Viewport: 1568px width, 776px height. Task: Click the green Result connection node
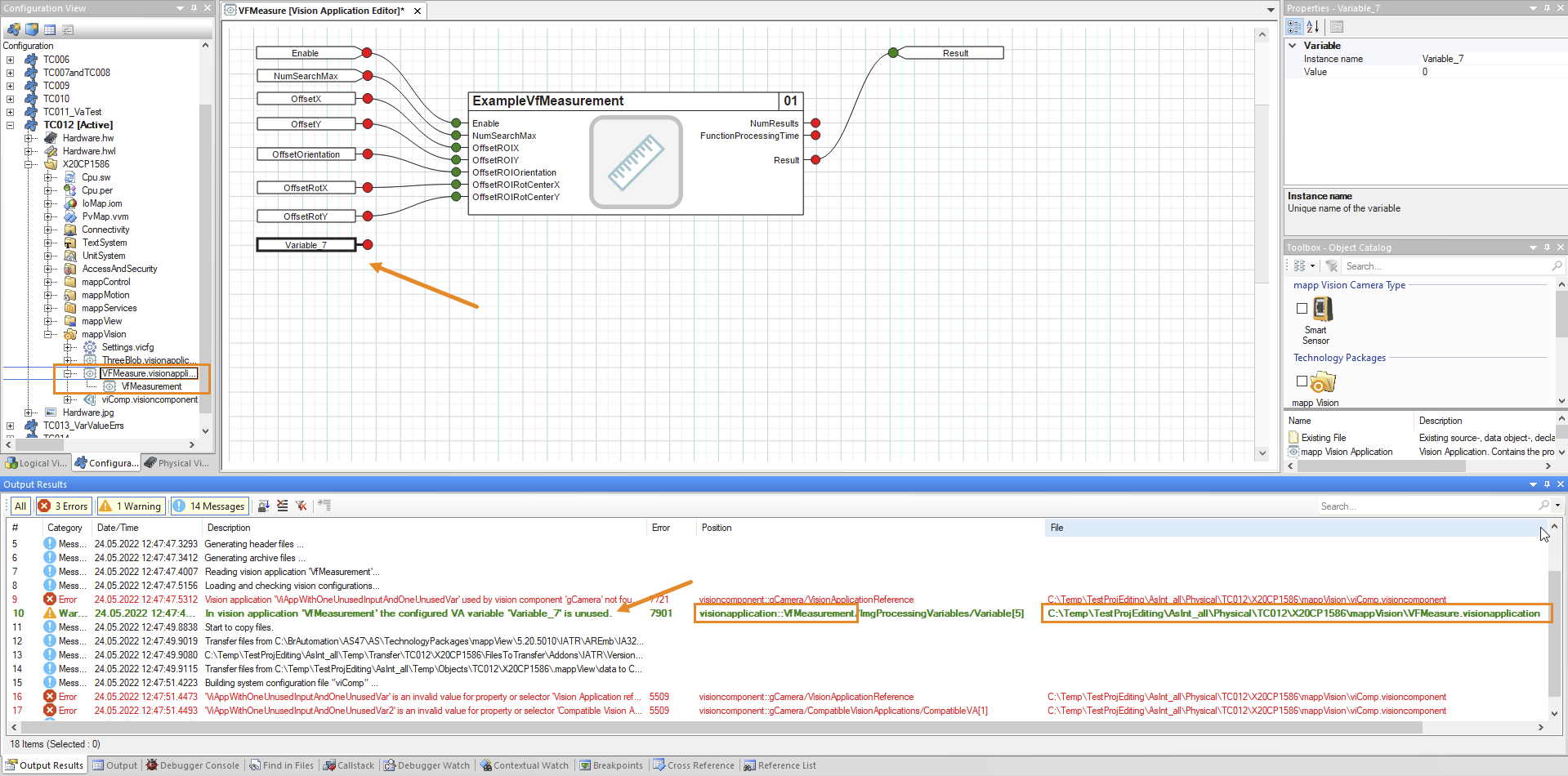893,53
